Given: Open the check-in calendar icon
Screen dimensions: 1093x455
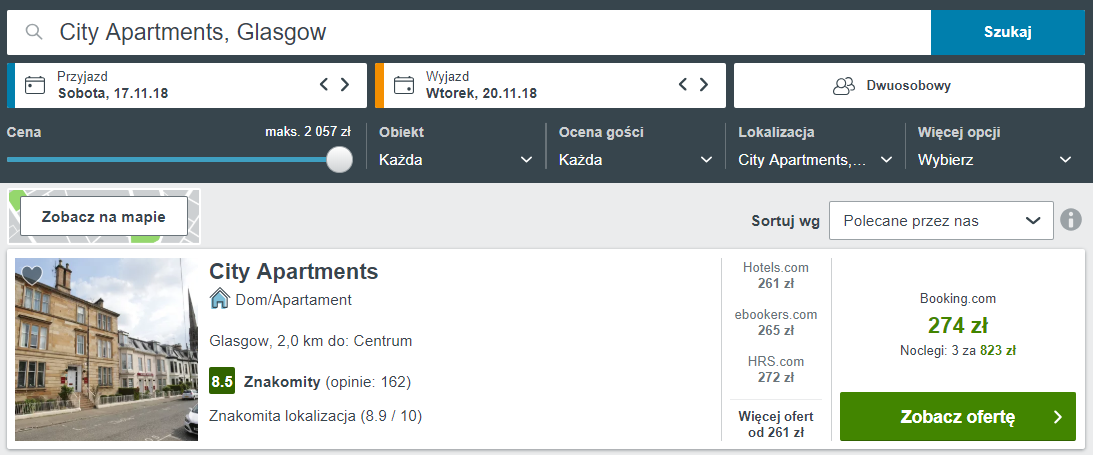Looking at the screenshot, I should pyautogui.click(x=35, y=85).
